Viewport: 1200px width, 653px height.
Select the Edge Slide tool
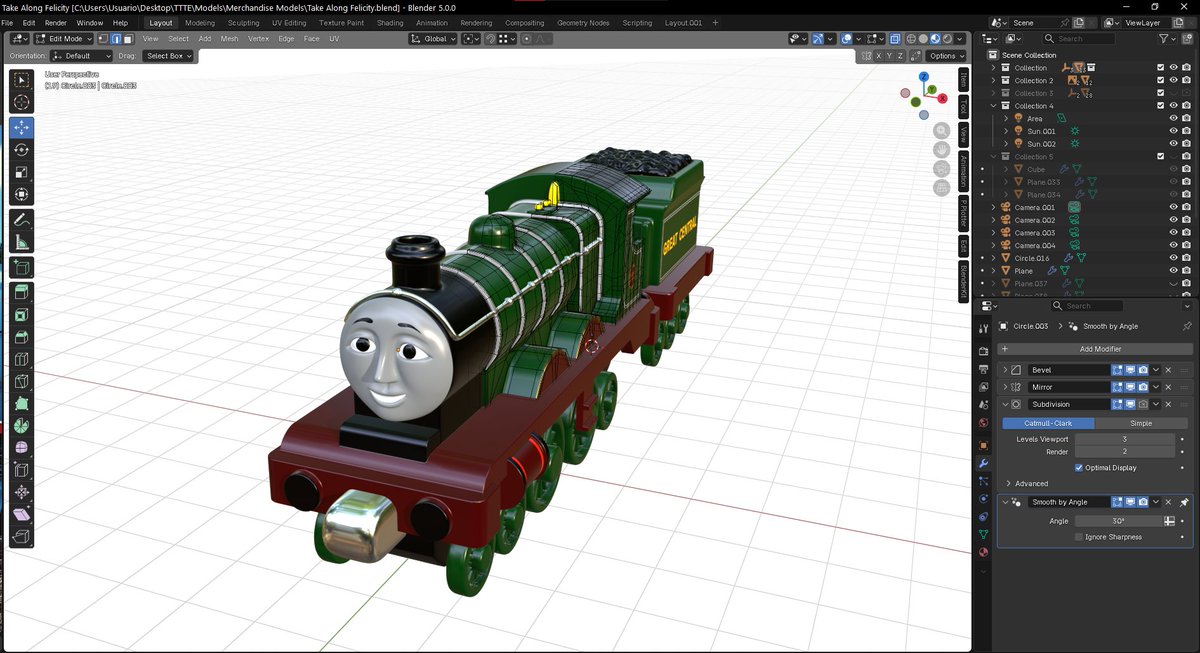point(21,469)
